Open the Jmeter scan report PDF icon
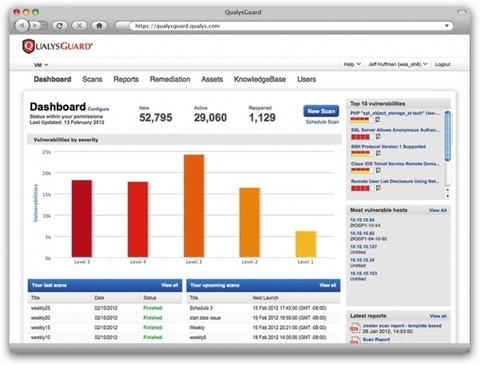480x365 pixels. click(354, 329)
